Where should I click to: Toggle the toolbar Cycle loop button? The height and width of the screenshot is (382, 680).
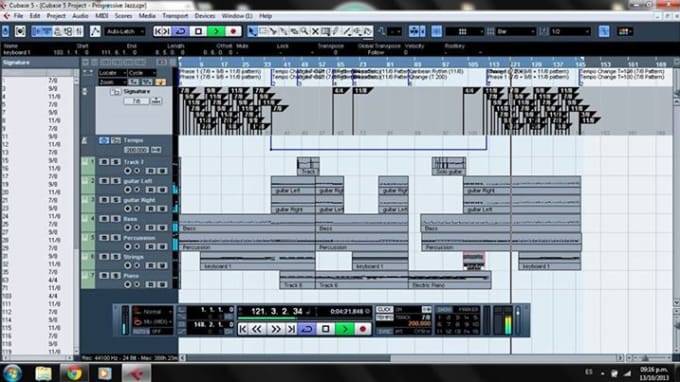(180, 31)
